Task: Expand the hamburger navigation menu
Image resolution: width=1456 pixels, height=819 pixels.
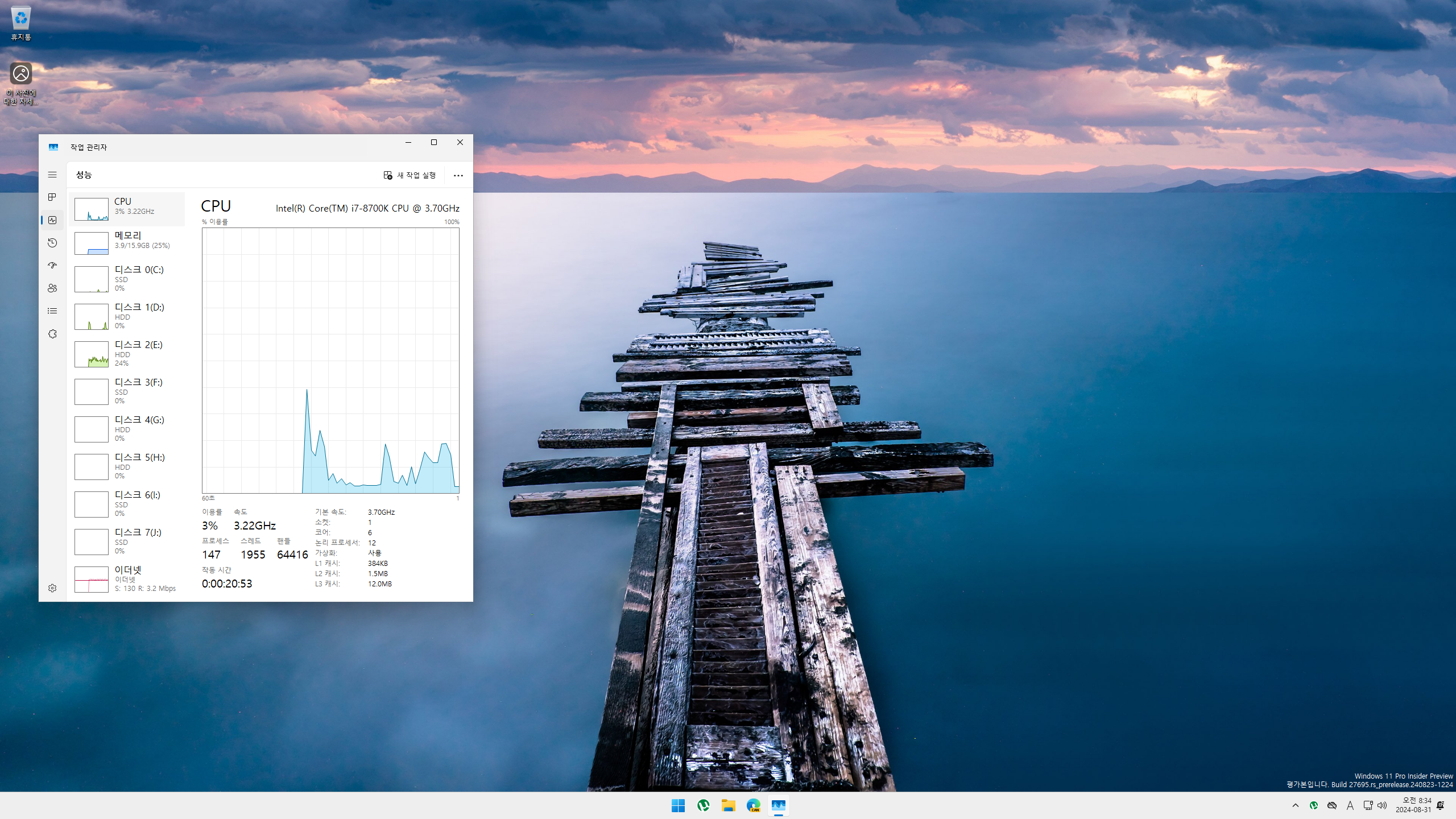Action: coord(52,175)
